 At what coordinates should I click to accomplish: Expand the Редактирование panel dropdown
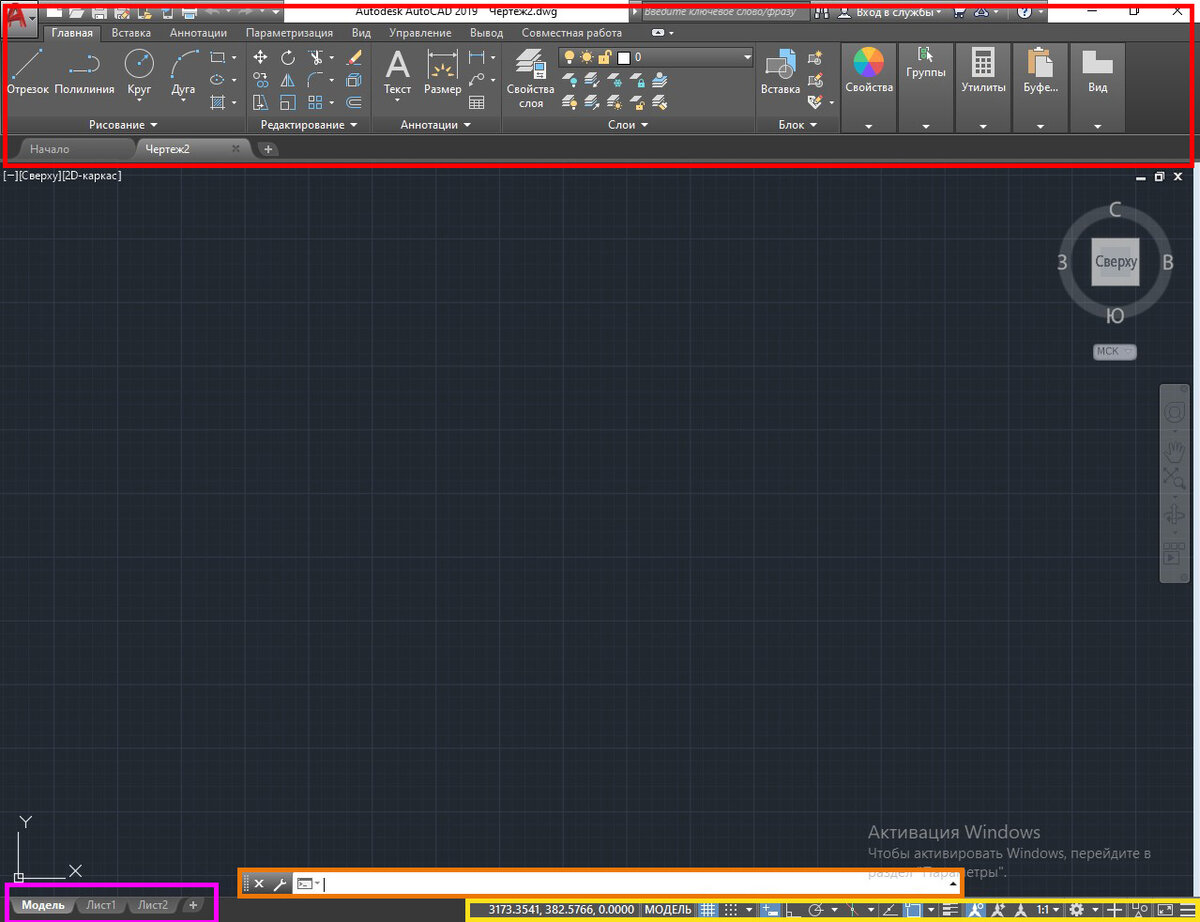click(309, 125)
